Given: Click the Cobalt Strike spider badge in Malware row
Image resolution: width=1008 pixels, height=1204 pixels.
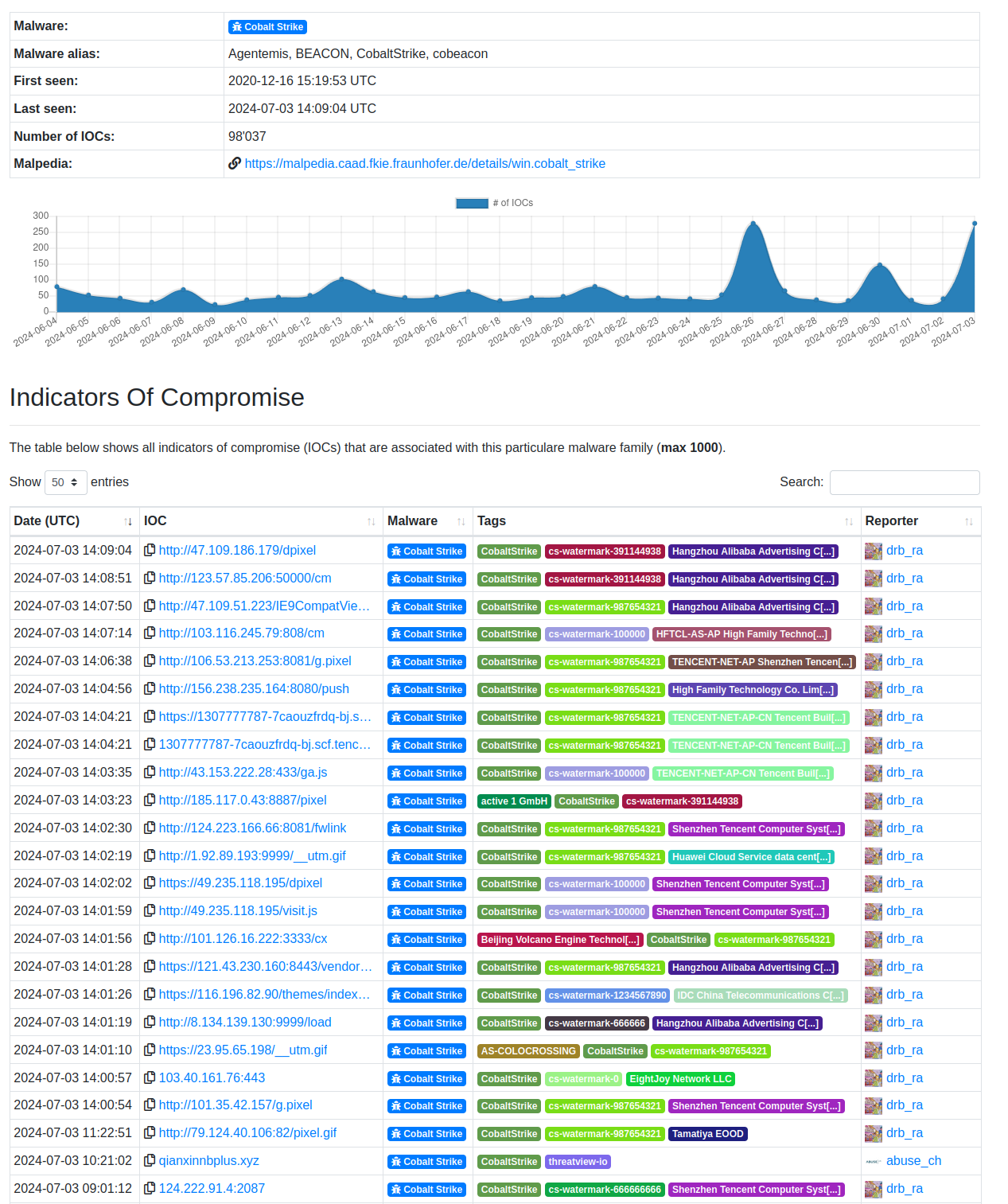Looking at the screenshot, I should click(267, 26).
